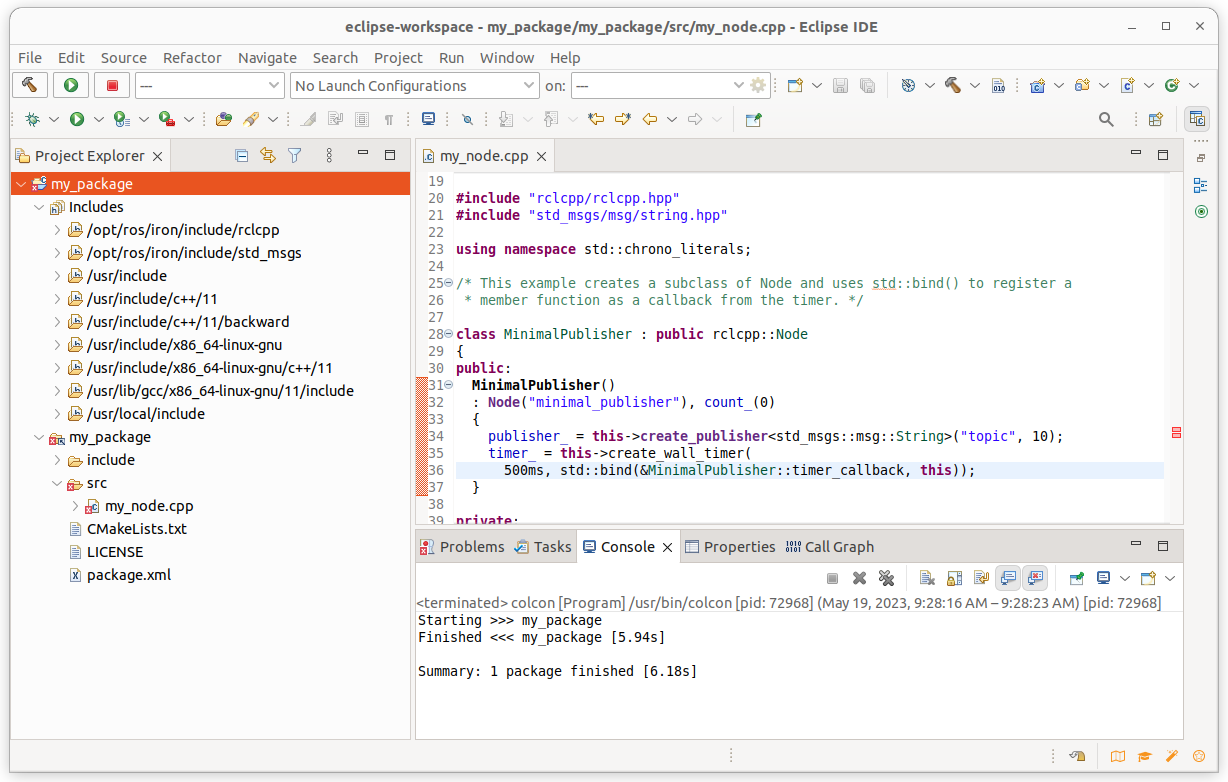Click Collapse All in Project Explorer
This screenshot has width=1228, height=782.
242,155
